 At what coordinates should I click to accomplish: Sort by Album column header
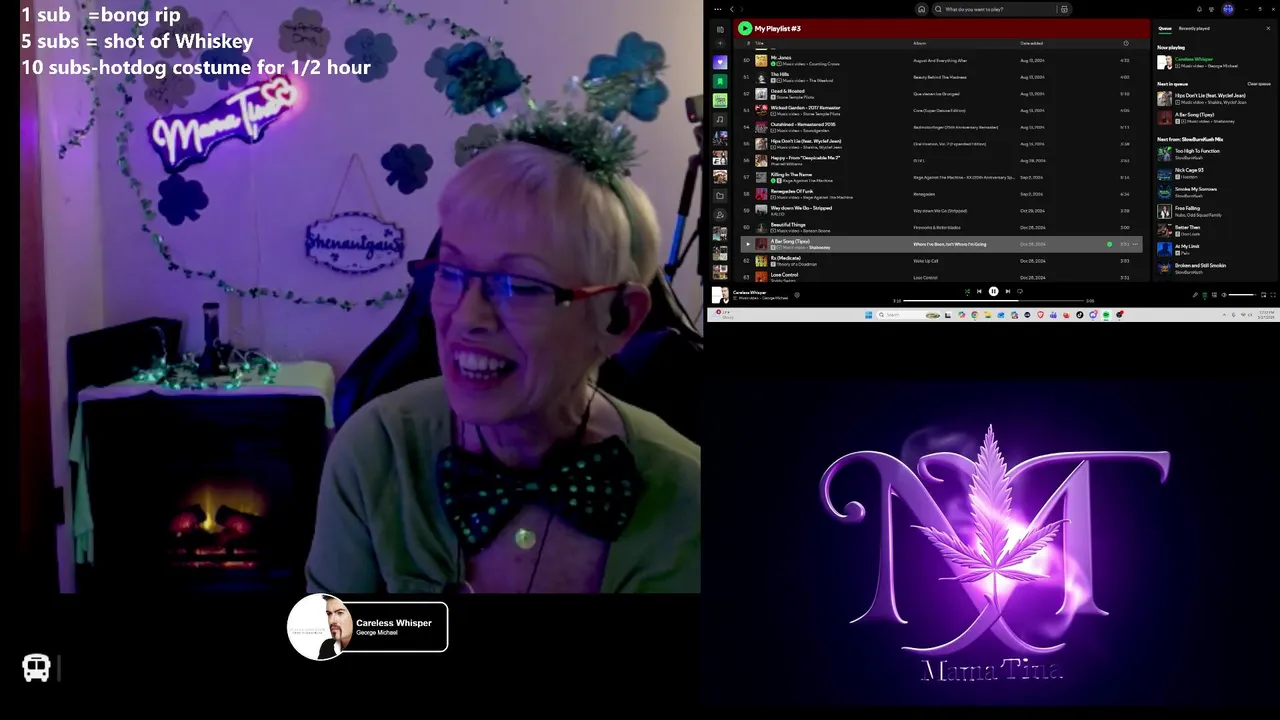pos(919,43)
